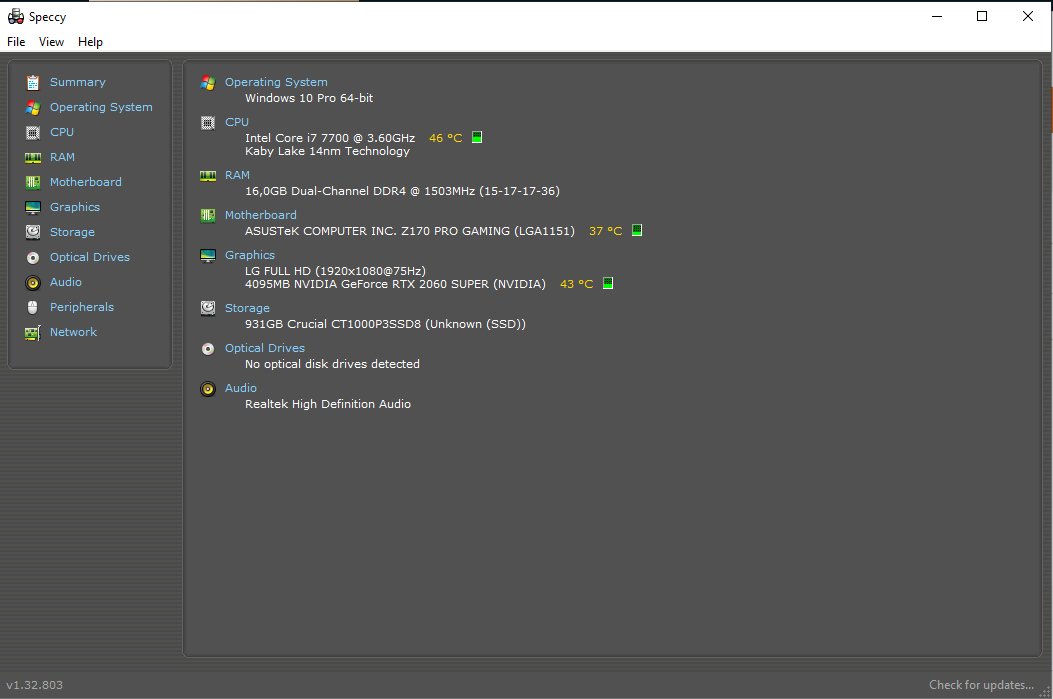Open the File menu
The height and width of the screenshot is (699, 1053).
pos(16,42)
